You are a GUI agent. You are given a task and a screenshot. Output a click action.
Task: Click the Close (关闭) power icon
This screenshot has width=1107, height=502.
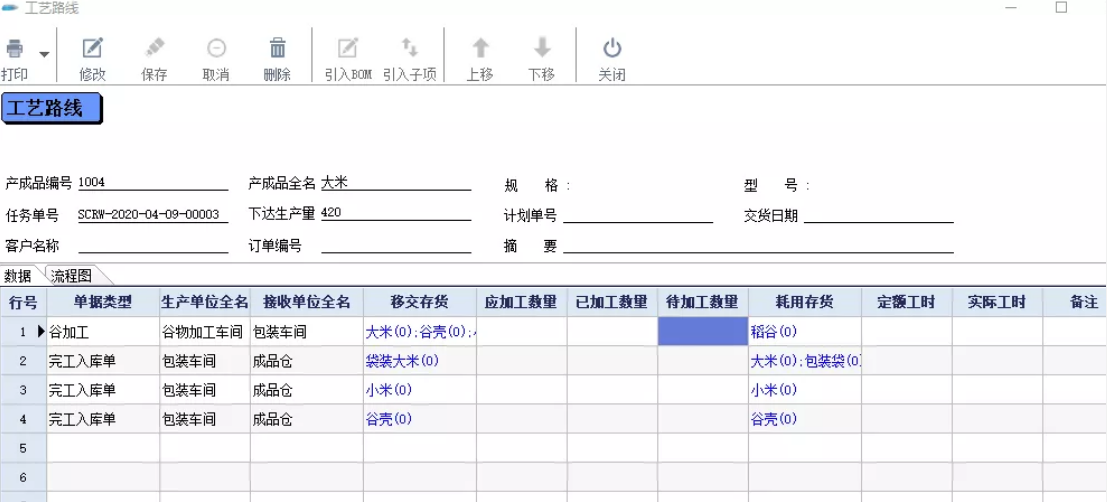point(611,49)
